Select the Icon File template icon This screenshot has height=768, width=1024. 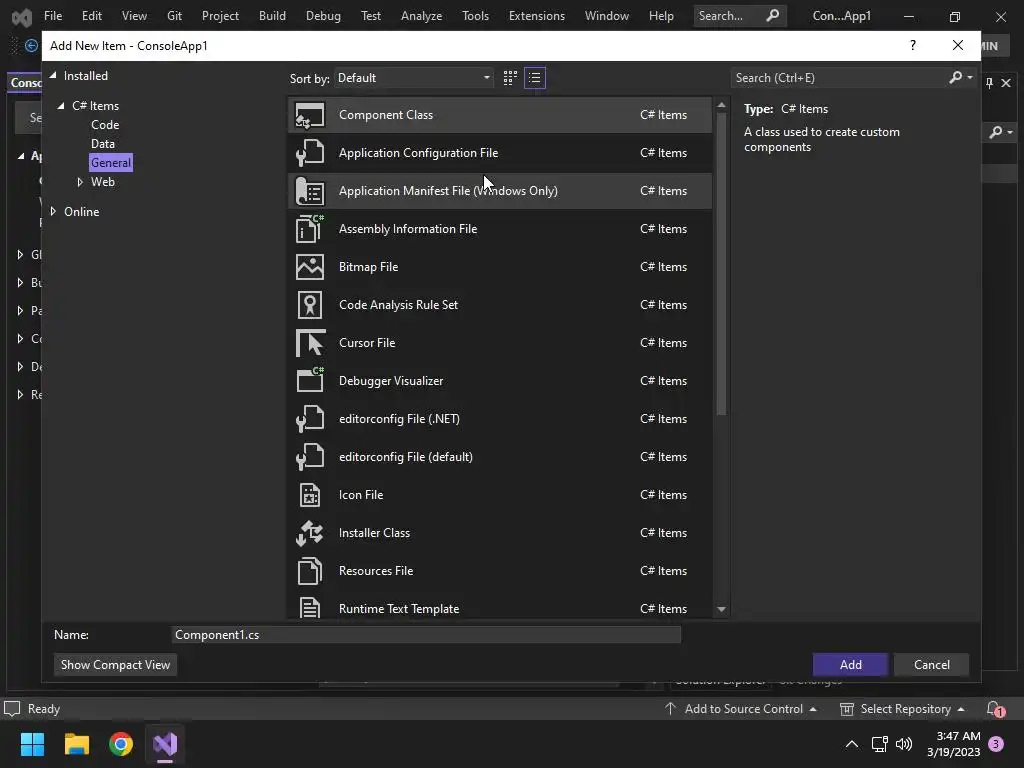310,495
